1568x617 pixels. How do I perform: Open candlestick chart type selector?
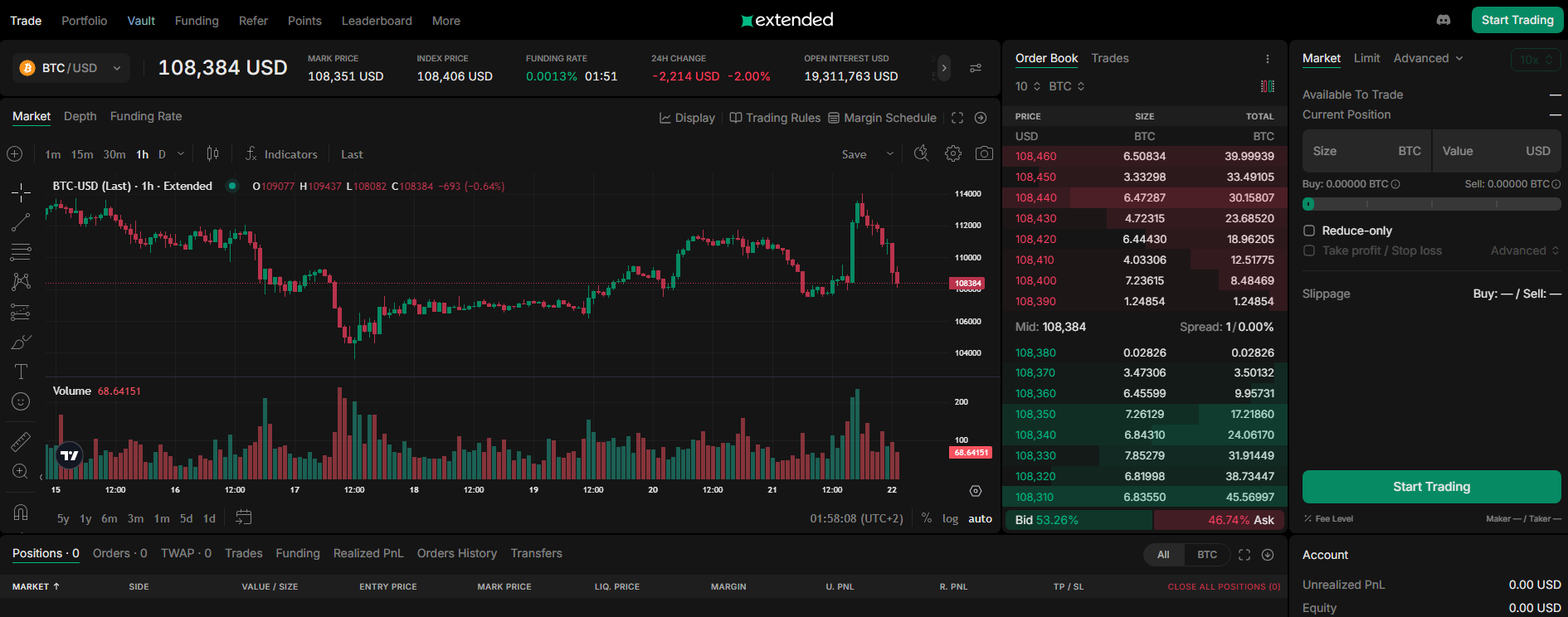click(x=212, y=153)
